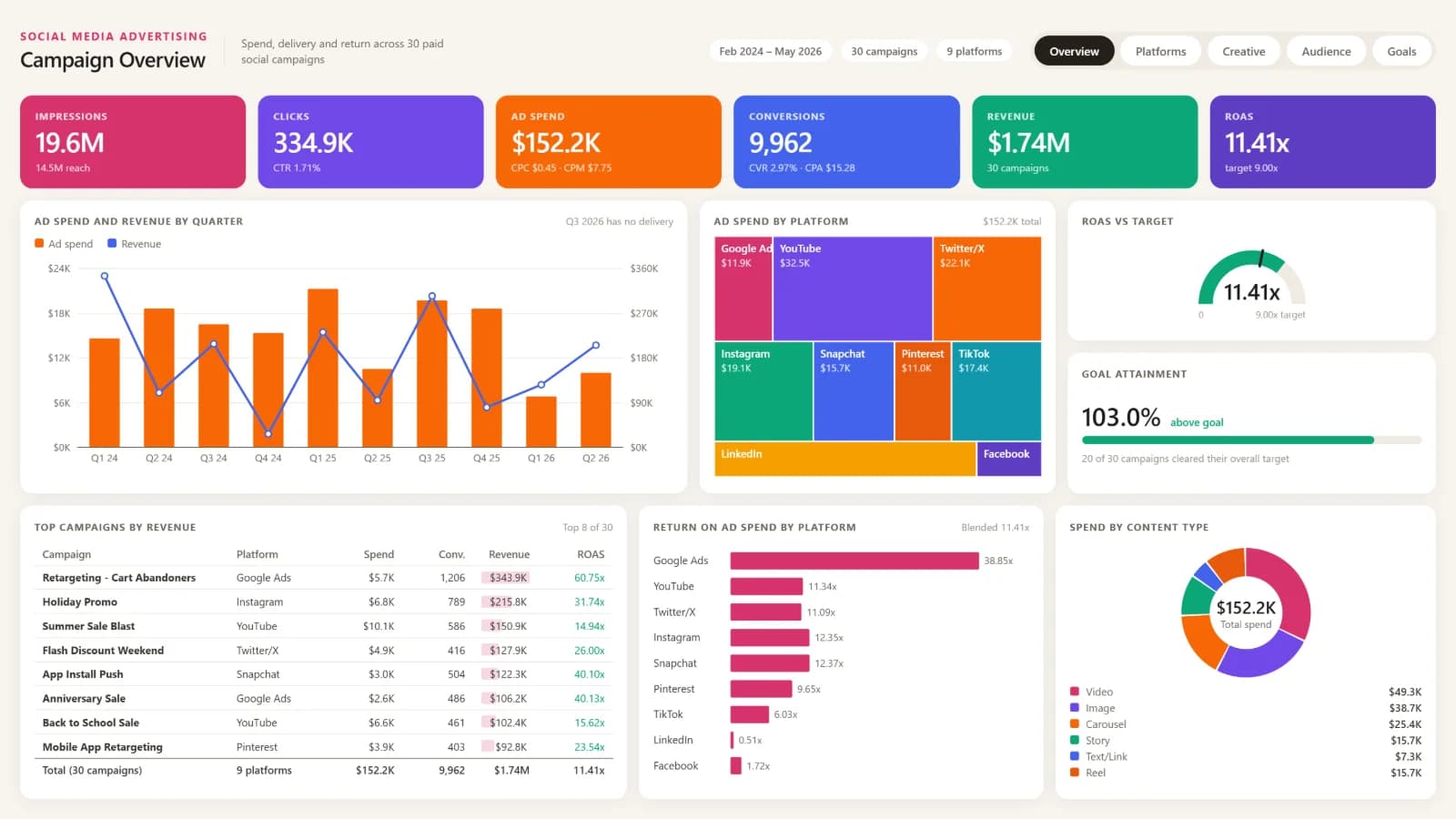Click the Twitter/X treemap tile
Viewport: 1456px width, 819px height.
pyautogui.click(x=987, y=288)
